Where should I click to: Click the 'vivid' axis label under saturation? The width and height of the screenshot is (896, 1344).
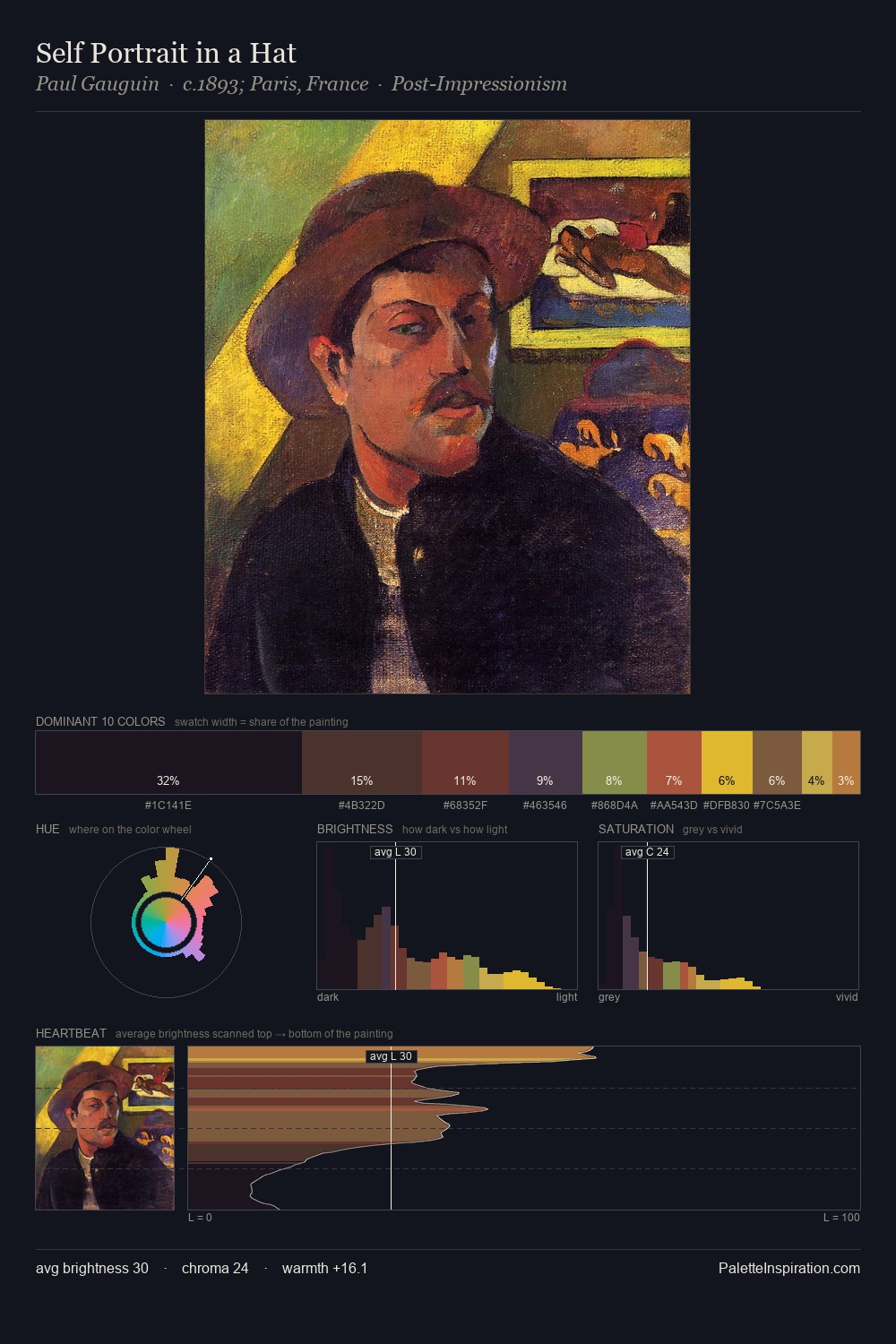pos(847,997)
